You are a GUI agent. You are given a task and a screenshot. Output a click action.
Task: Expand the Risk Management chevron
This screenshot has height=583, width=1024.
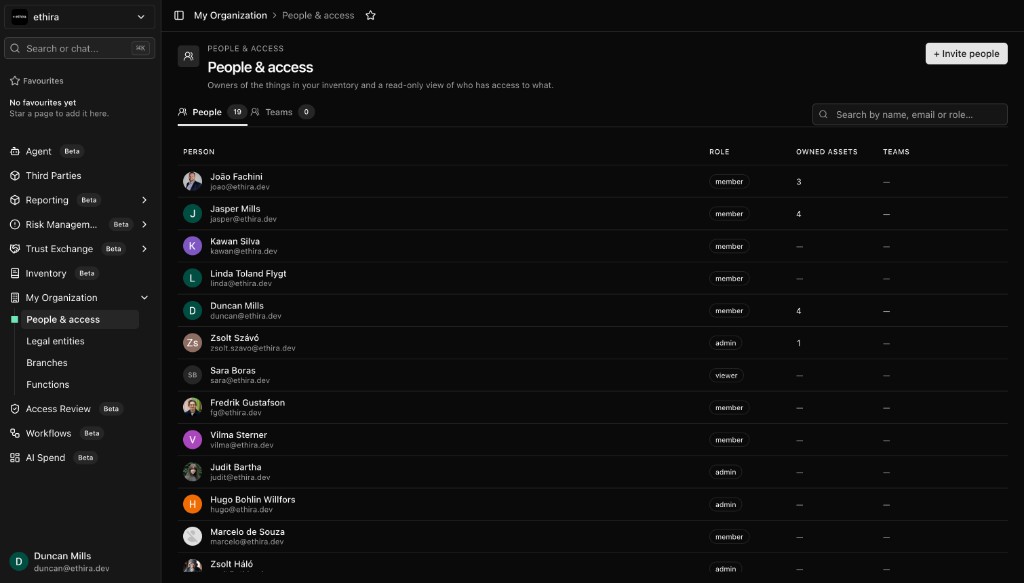click(144, 225)
